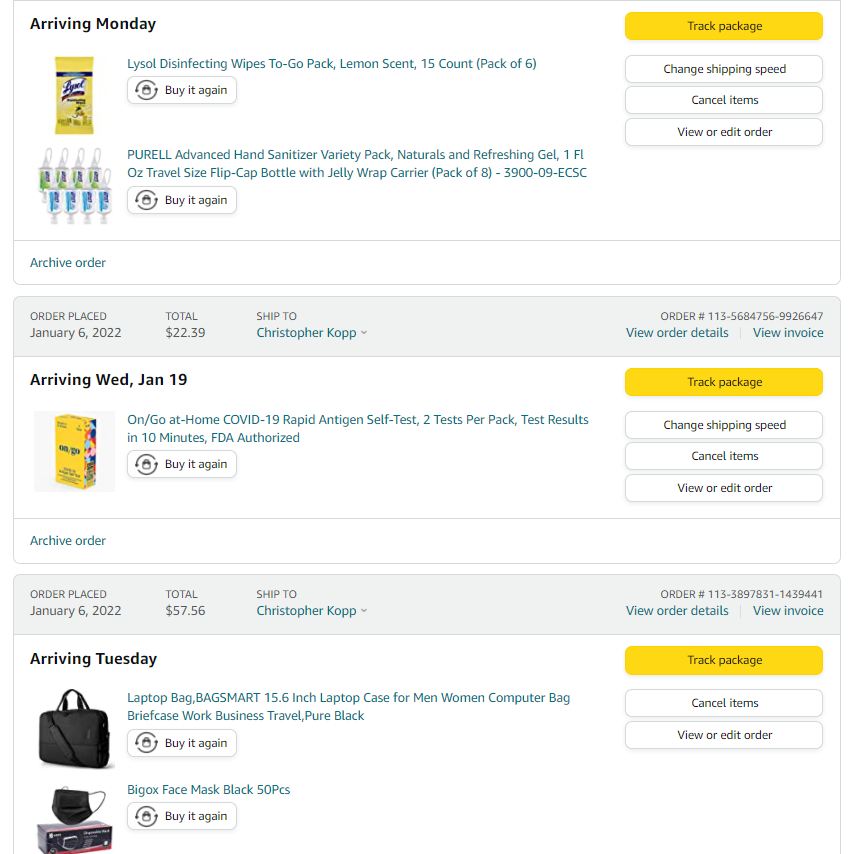Track package arriving Monday
Viewport: 851px width, 854px height.
point(724,26)
